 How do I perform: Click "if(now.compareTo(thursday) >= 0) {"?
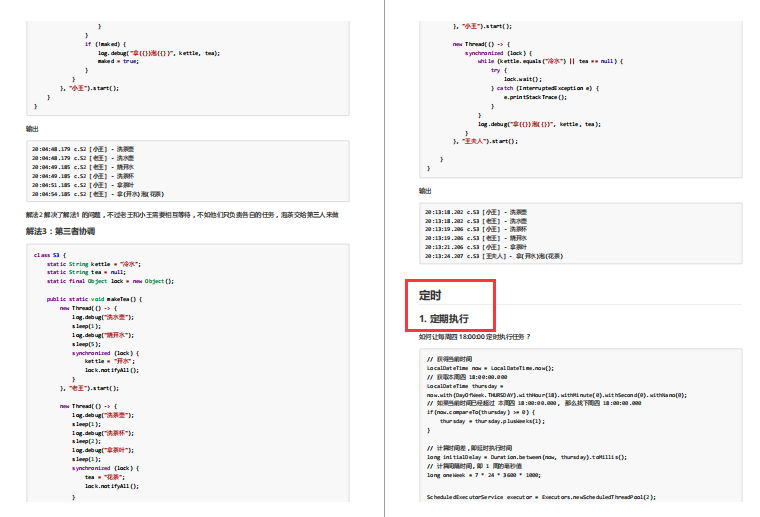tap(481, 412)
